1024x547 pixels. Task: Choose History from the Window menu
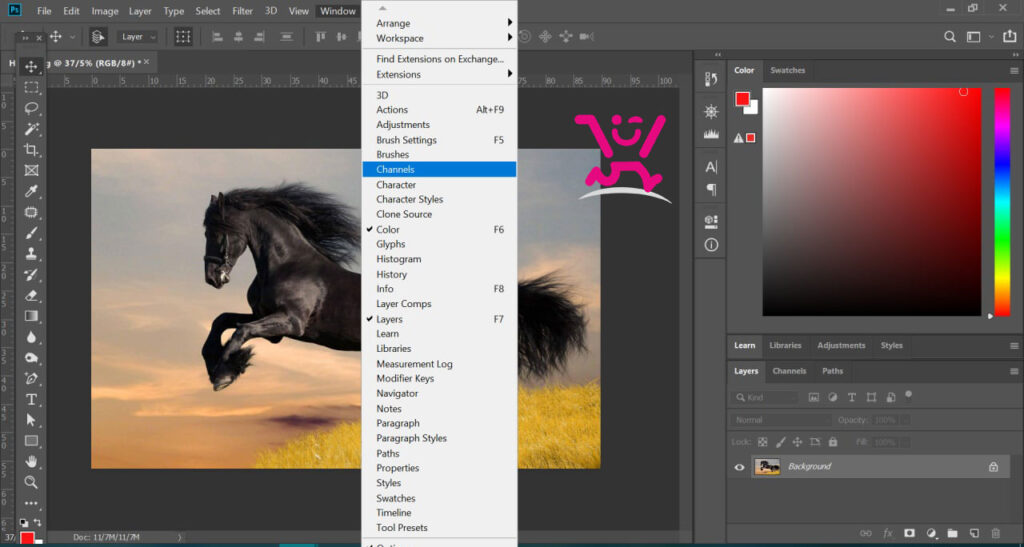[440, 275]
